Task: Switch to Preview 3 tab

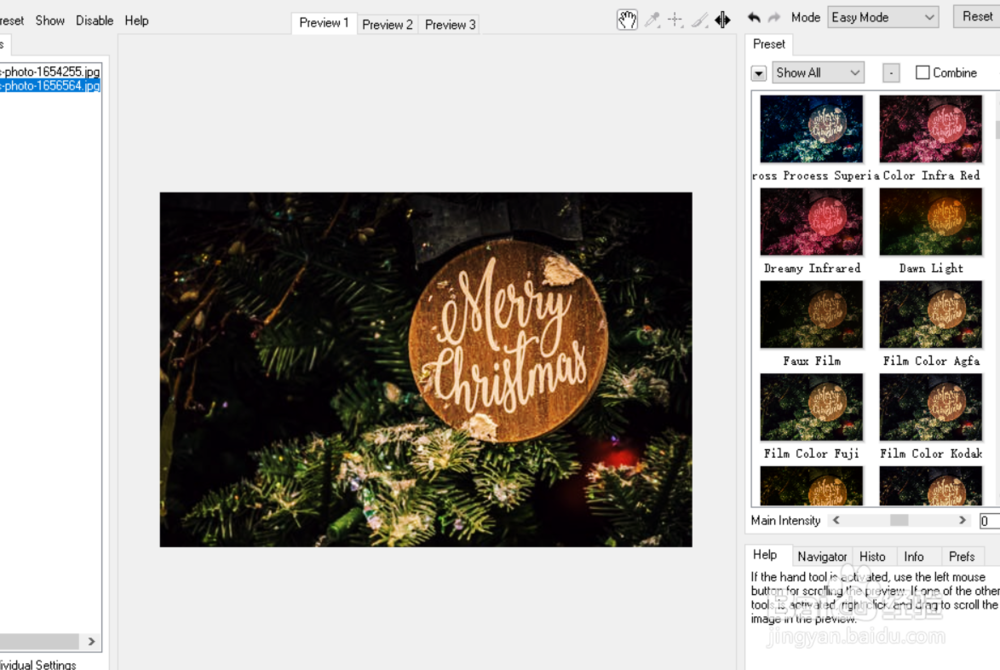Action: click(x=450, y=25)
